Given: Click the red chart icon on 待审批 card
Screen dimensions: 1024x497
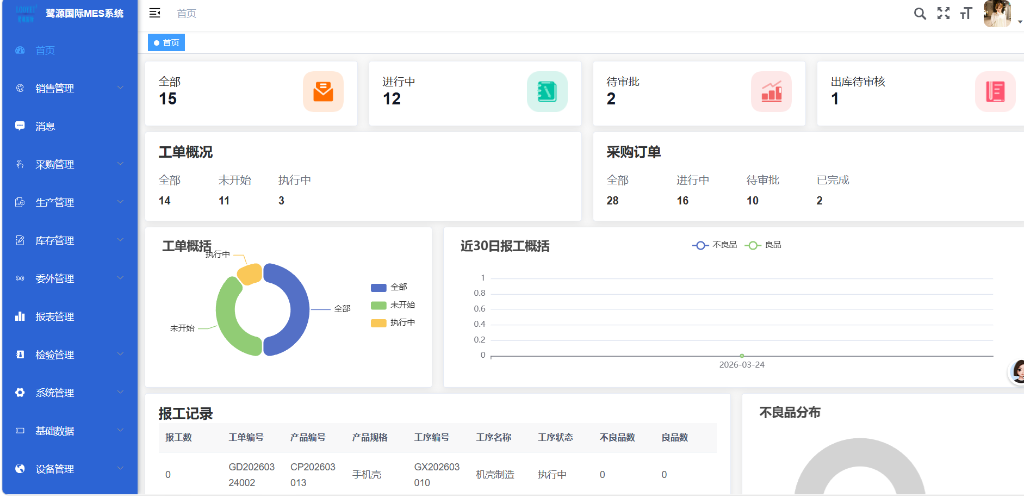Looking at the screenshot, I should [771, 91].
